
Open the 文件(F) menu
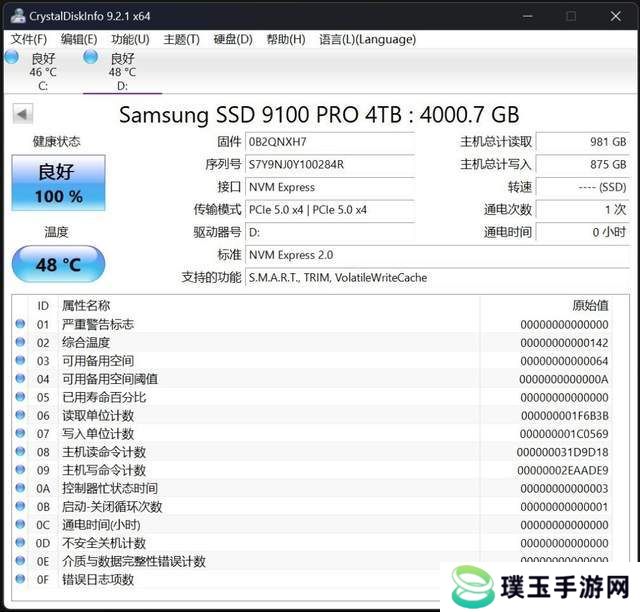pyautogui.click(x=29, y=40)
